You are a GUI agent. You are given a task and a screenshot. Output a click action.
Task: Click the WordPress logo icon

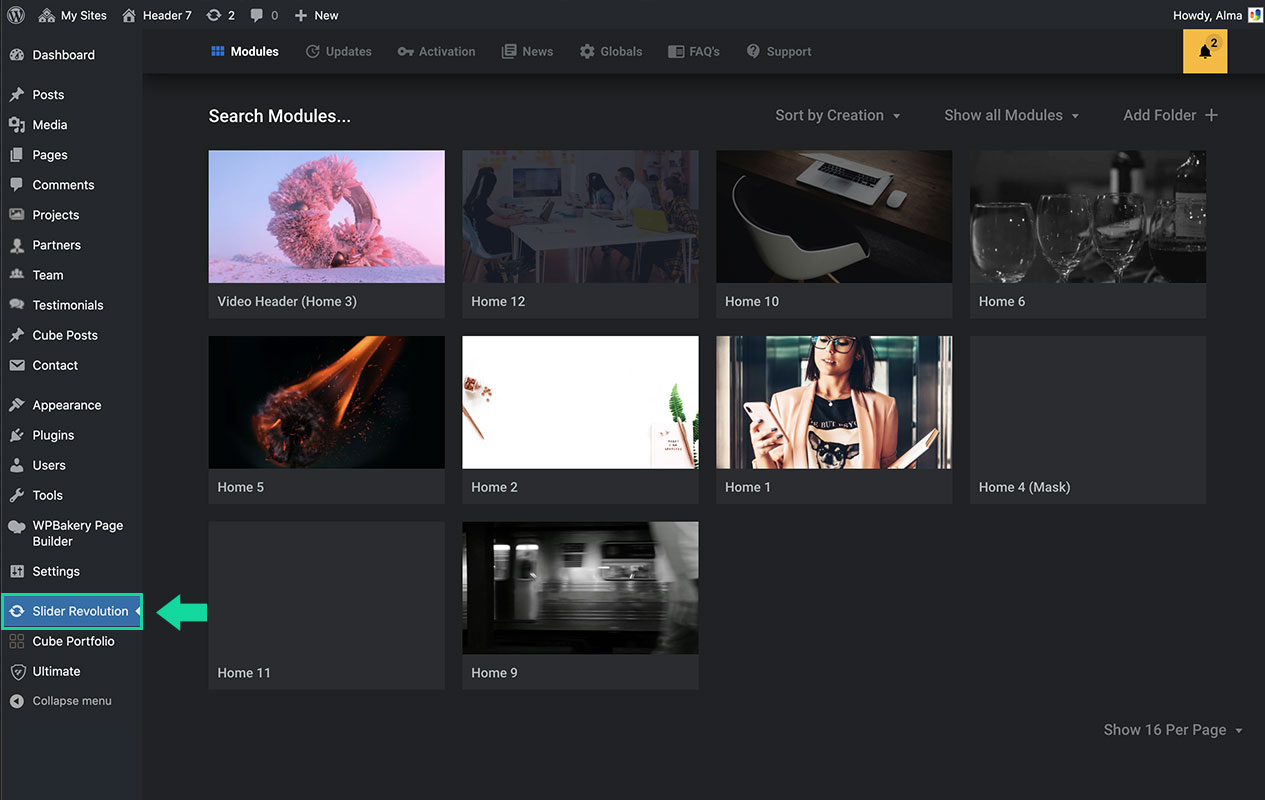pos(16,15)
